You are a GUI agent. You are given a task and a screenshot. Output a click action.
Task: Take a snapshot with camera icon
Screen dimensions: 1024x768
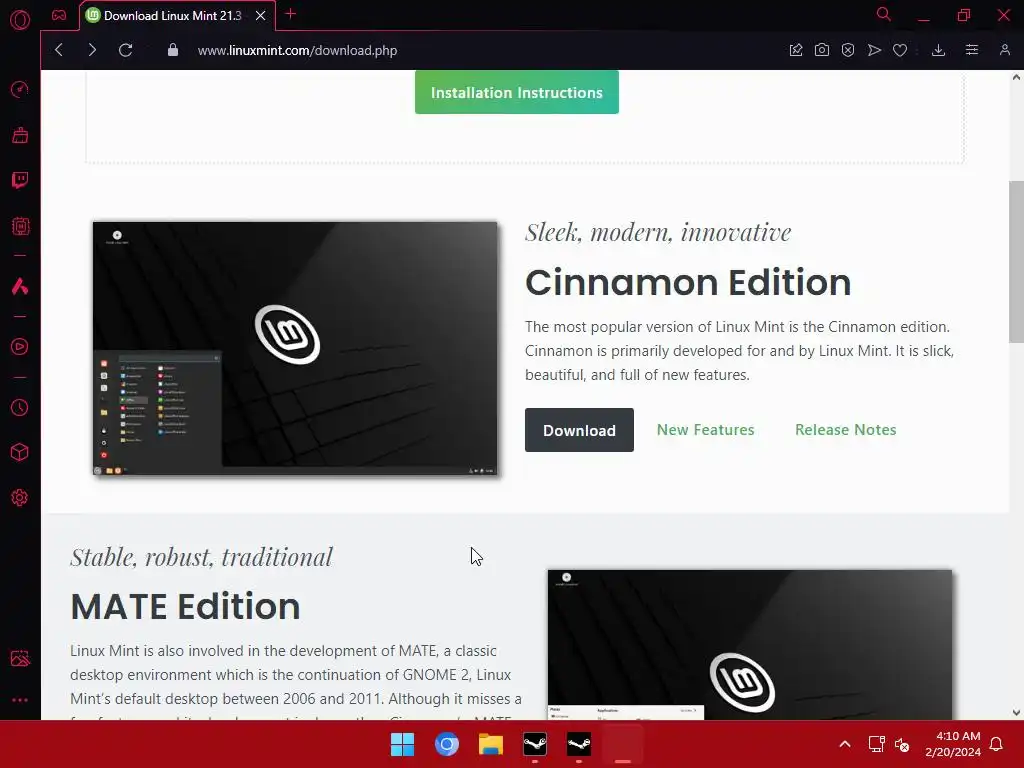pyautogui.click(x=822, y=50)
